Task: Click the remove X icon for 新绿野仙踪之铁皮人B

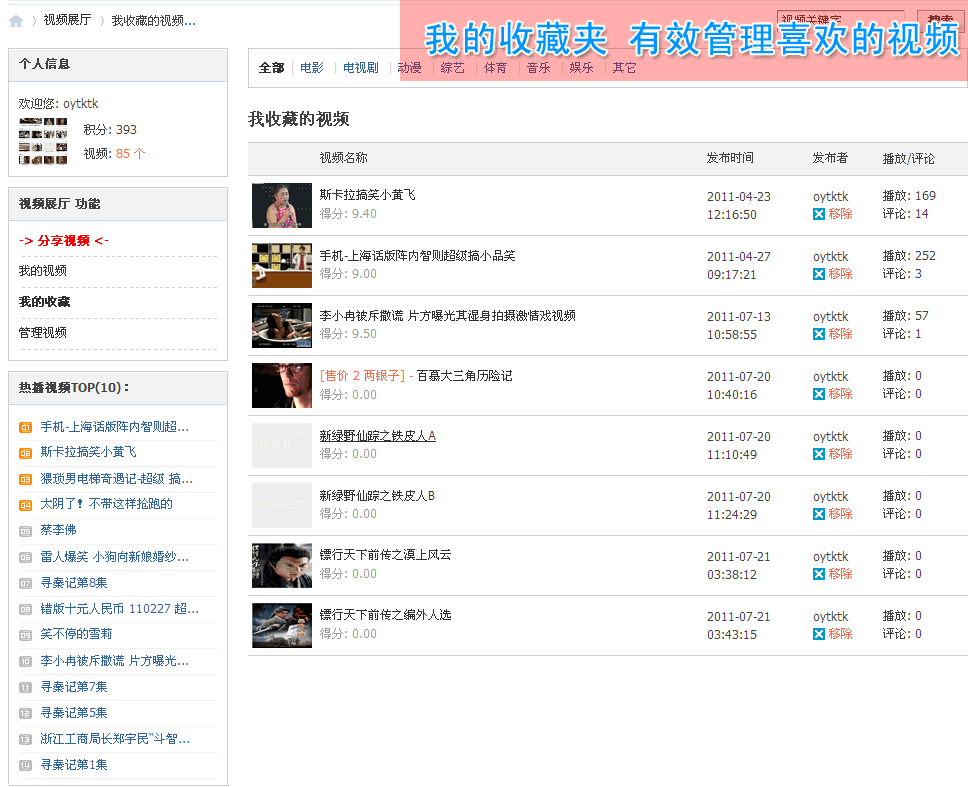Action: click(819, 514)
